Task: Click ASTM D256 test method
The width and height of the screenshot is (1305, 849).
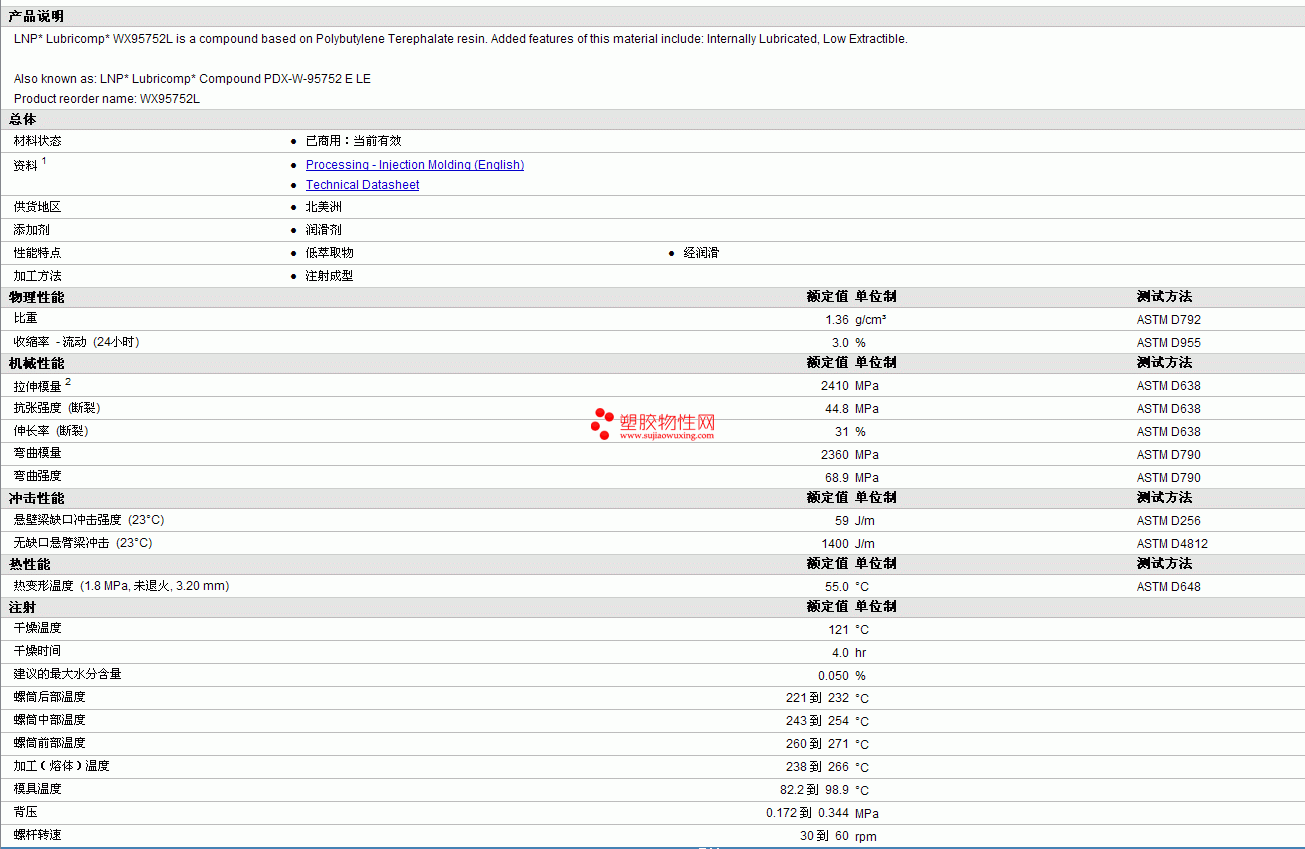Action: pyautogui.click(x=1169, y=521)
